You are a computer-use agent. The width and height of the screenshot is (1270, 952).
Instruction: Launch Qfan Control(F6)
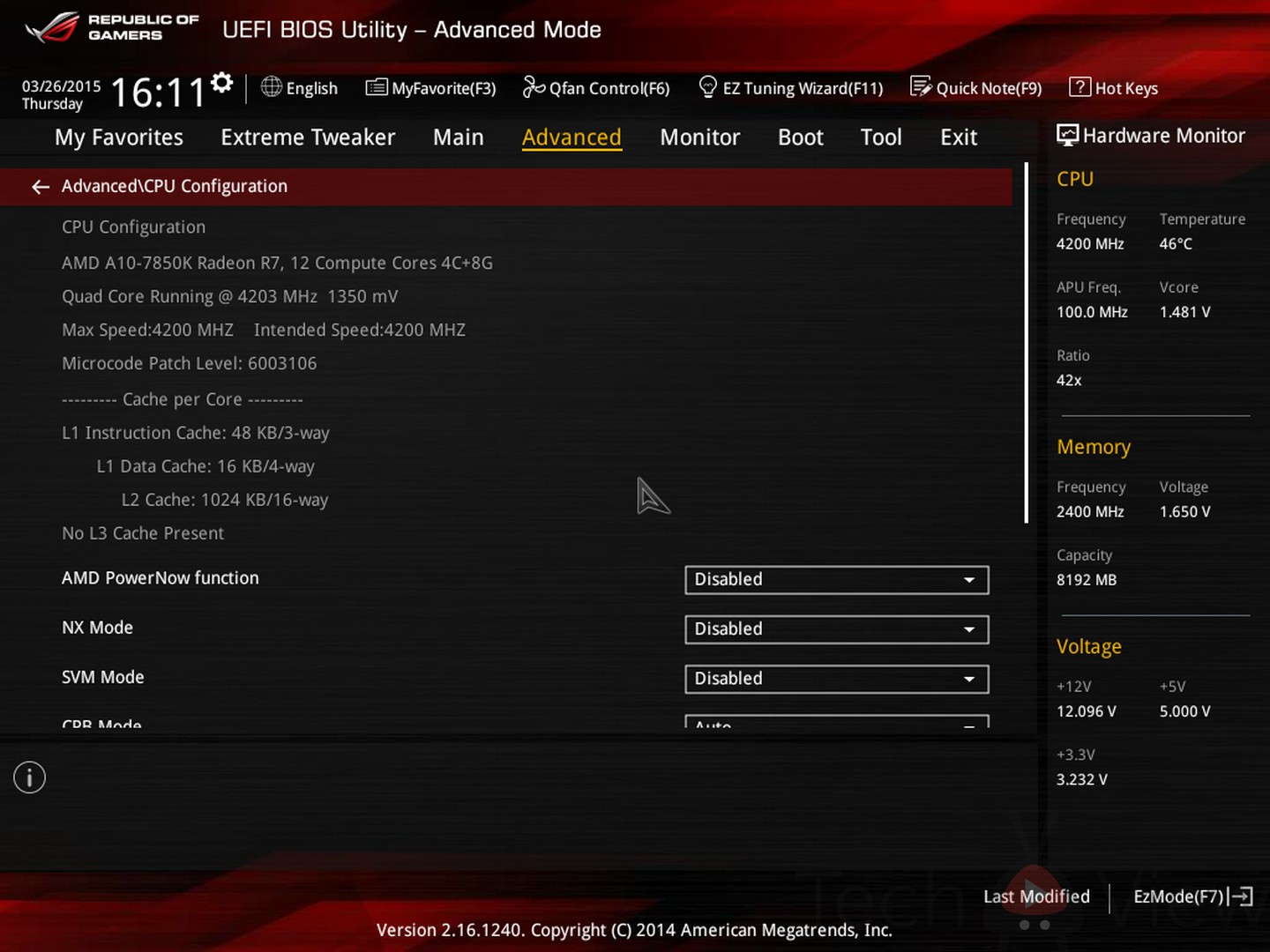point(596,88)
